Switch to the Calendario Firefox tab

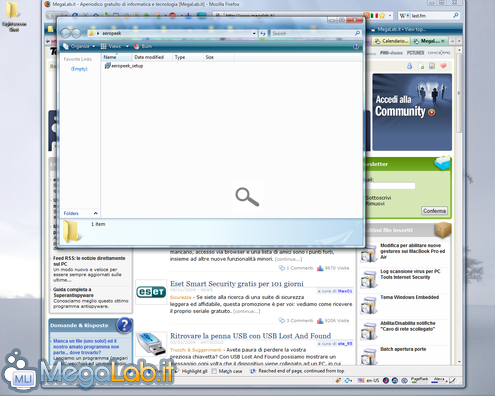[391, 41]
